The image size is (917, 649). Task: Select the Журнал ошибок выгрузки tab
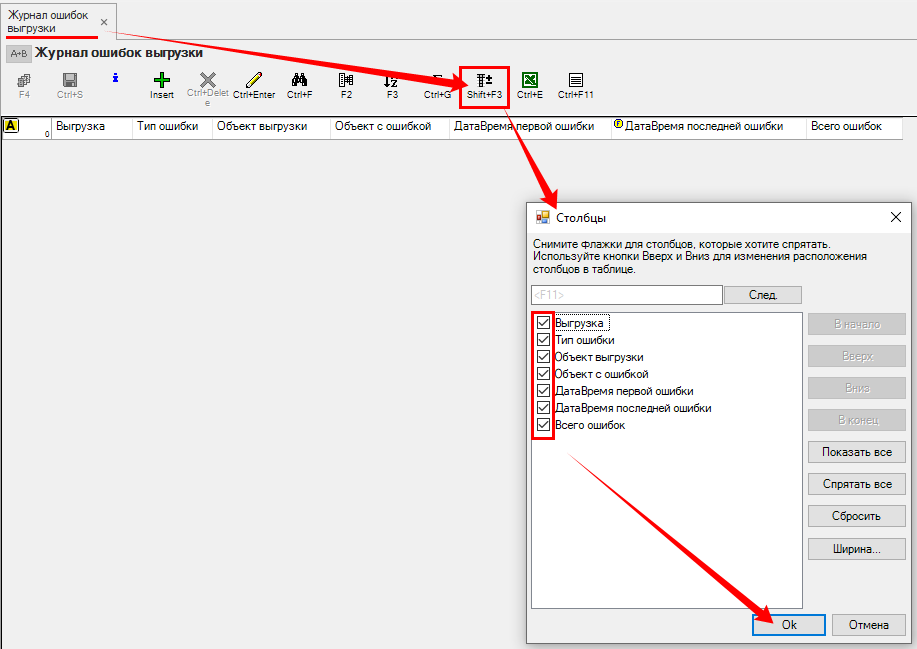48,21
